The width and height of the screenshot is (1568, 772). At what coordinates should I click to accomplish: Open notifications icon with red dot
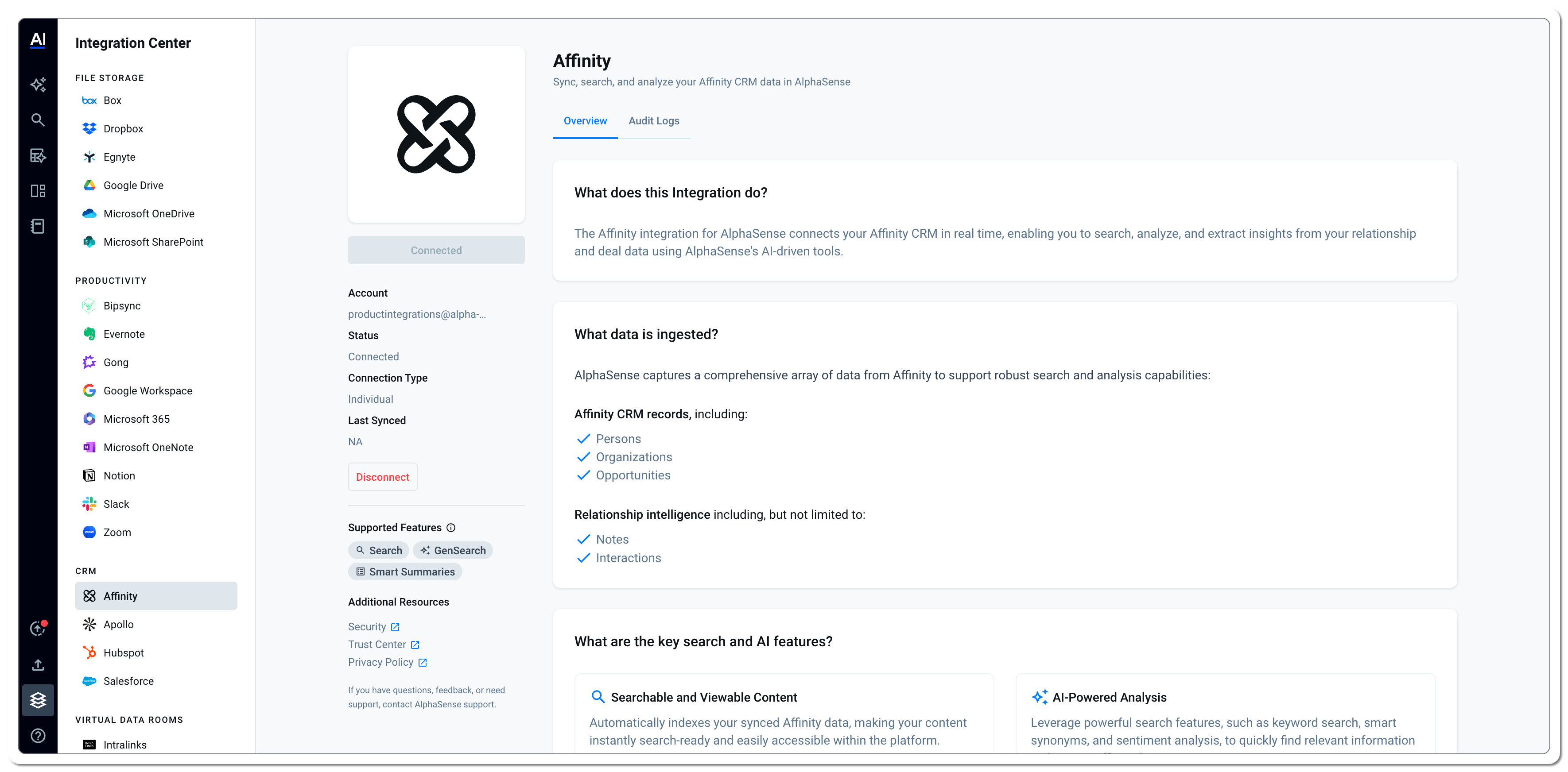38,629
